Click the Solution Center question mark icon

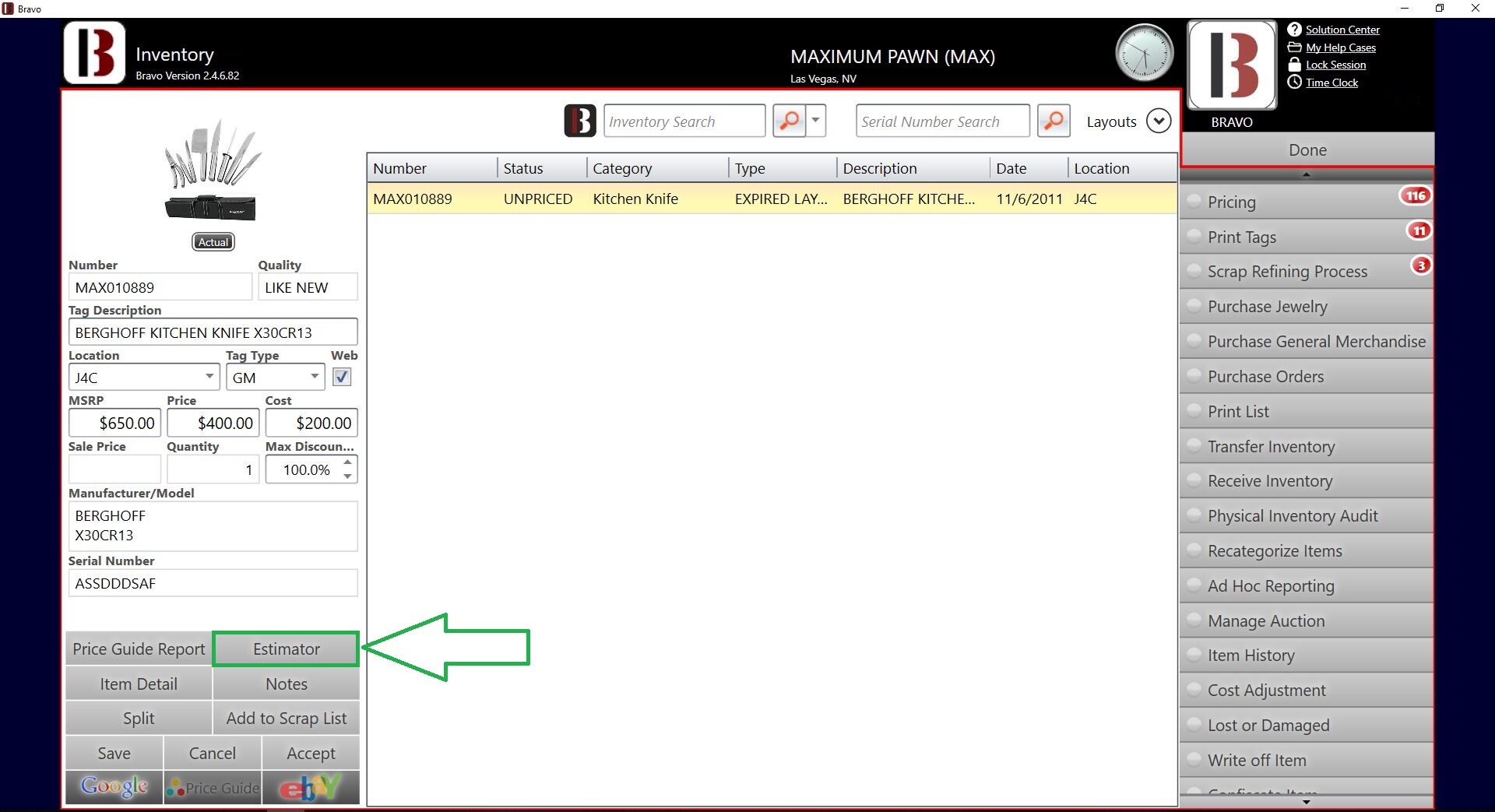point(1294,30)
